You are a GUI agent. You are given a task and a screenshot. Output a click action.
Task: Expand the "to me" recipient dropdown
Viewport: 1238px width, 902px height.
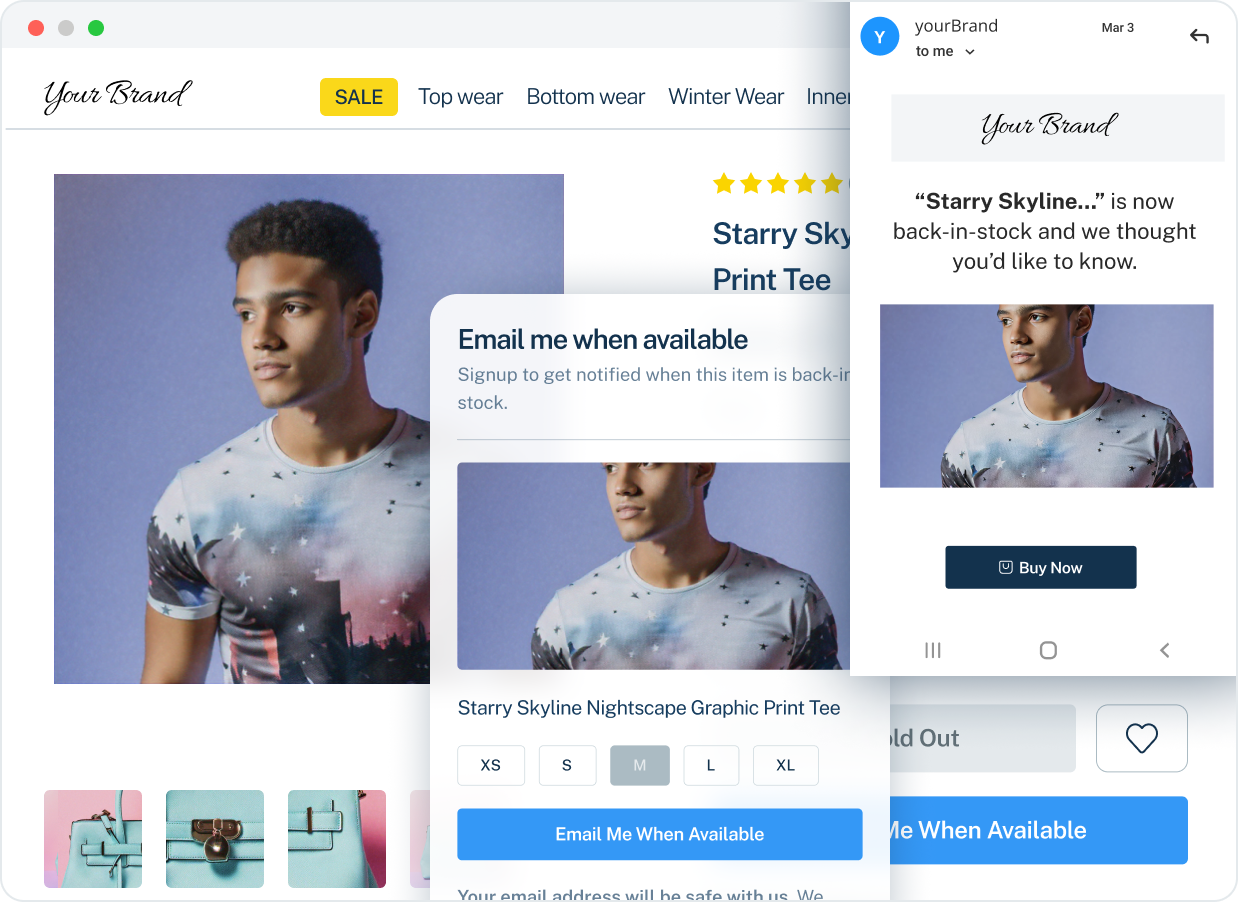(945, 51)
